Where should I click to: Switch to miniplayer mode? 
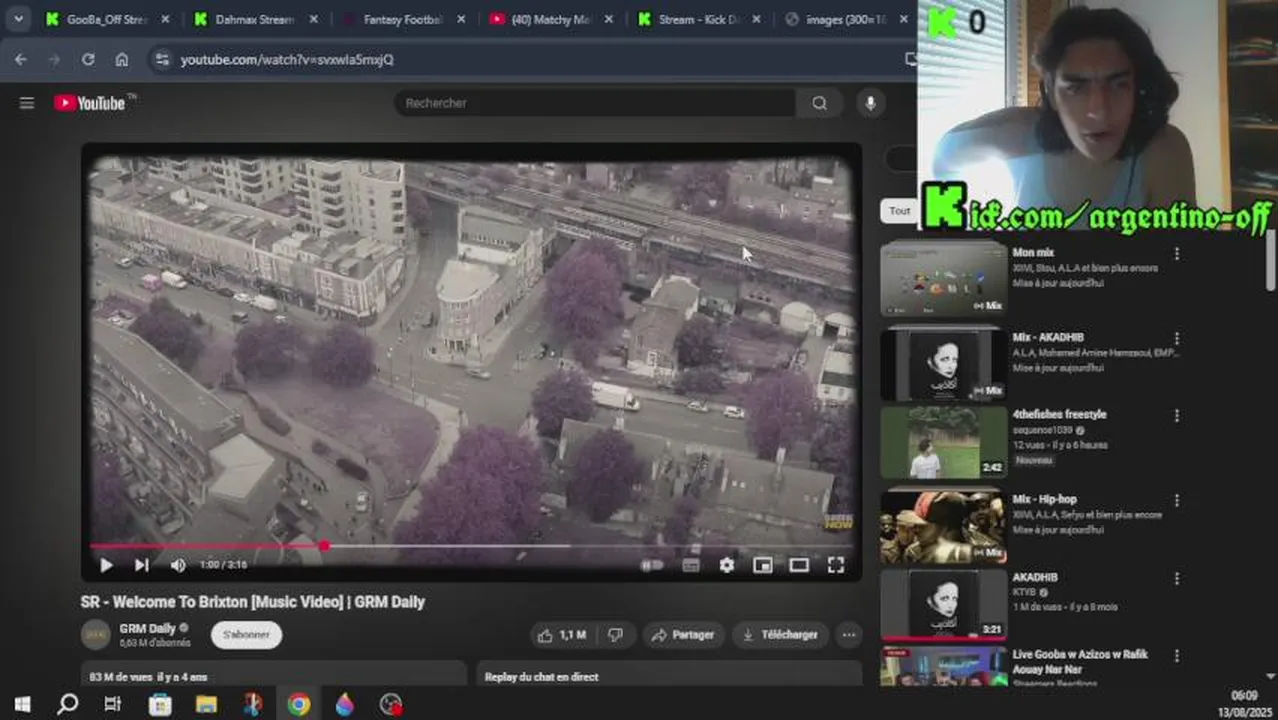point(763,565)
